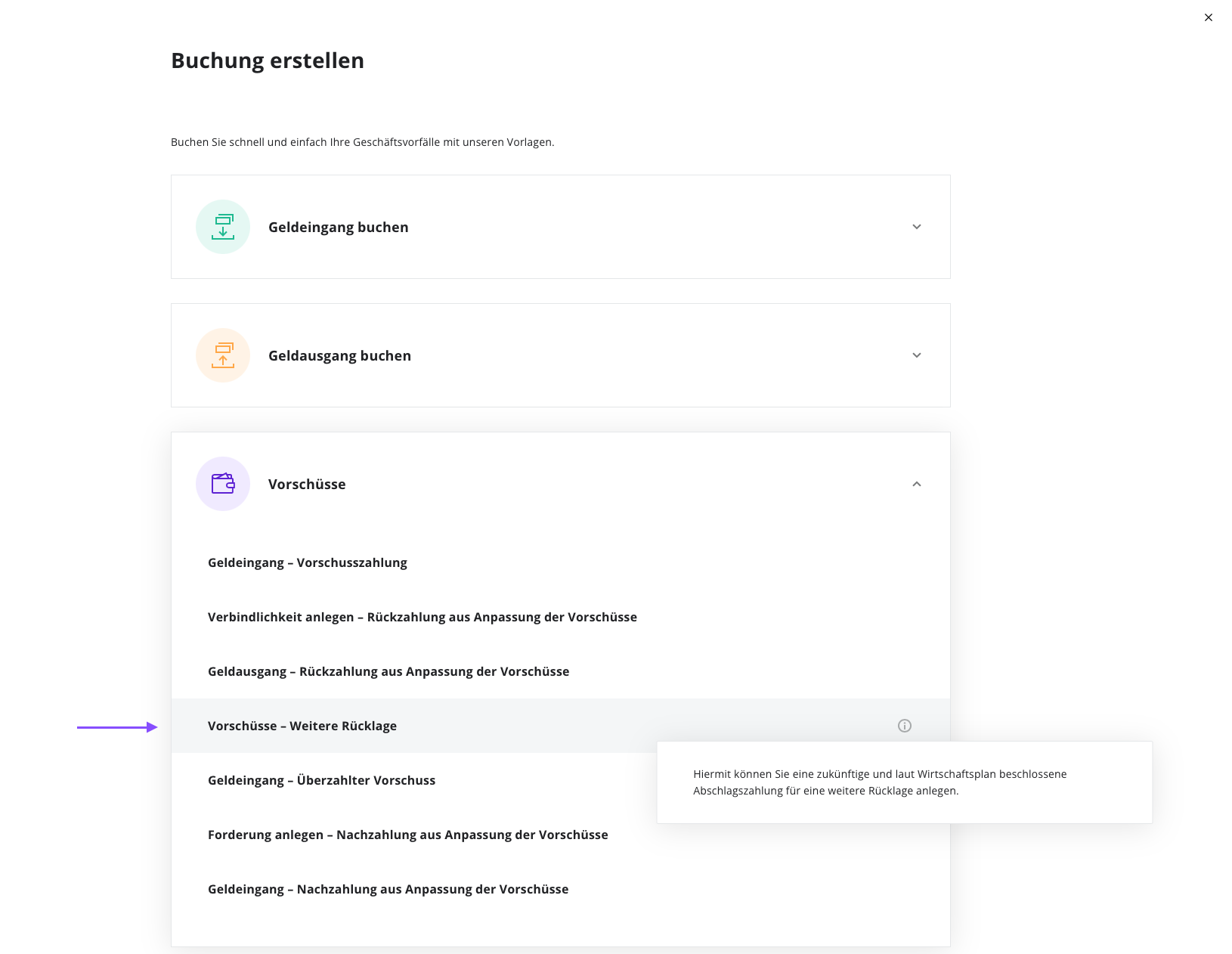Click the Vorschüsse section heading

[307, 484]
